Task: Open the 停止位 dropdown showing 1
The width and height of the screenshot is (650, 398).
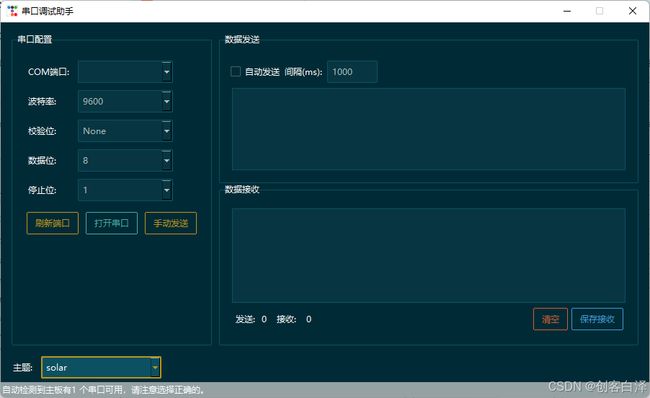Action: pos(125,190)
